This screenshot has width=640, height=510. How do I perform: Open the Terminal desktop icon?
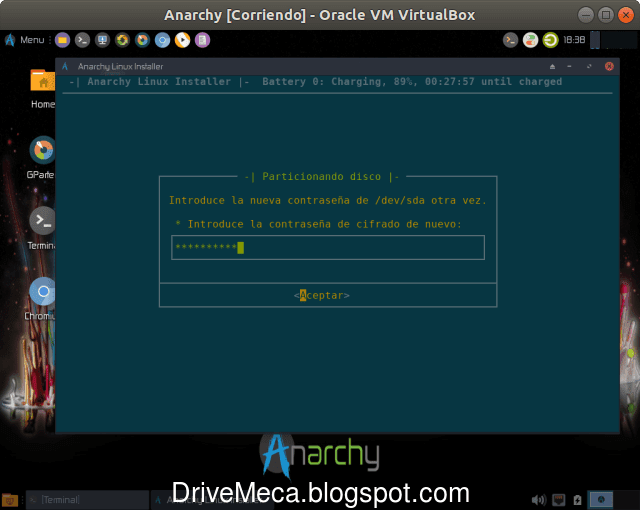tap(41, 228)
